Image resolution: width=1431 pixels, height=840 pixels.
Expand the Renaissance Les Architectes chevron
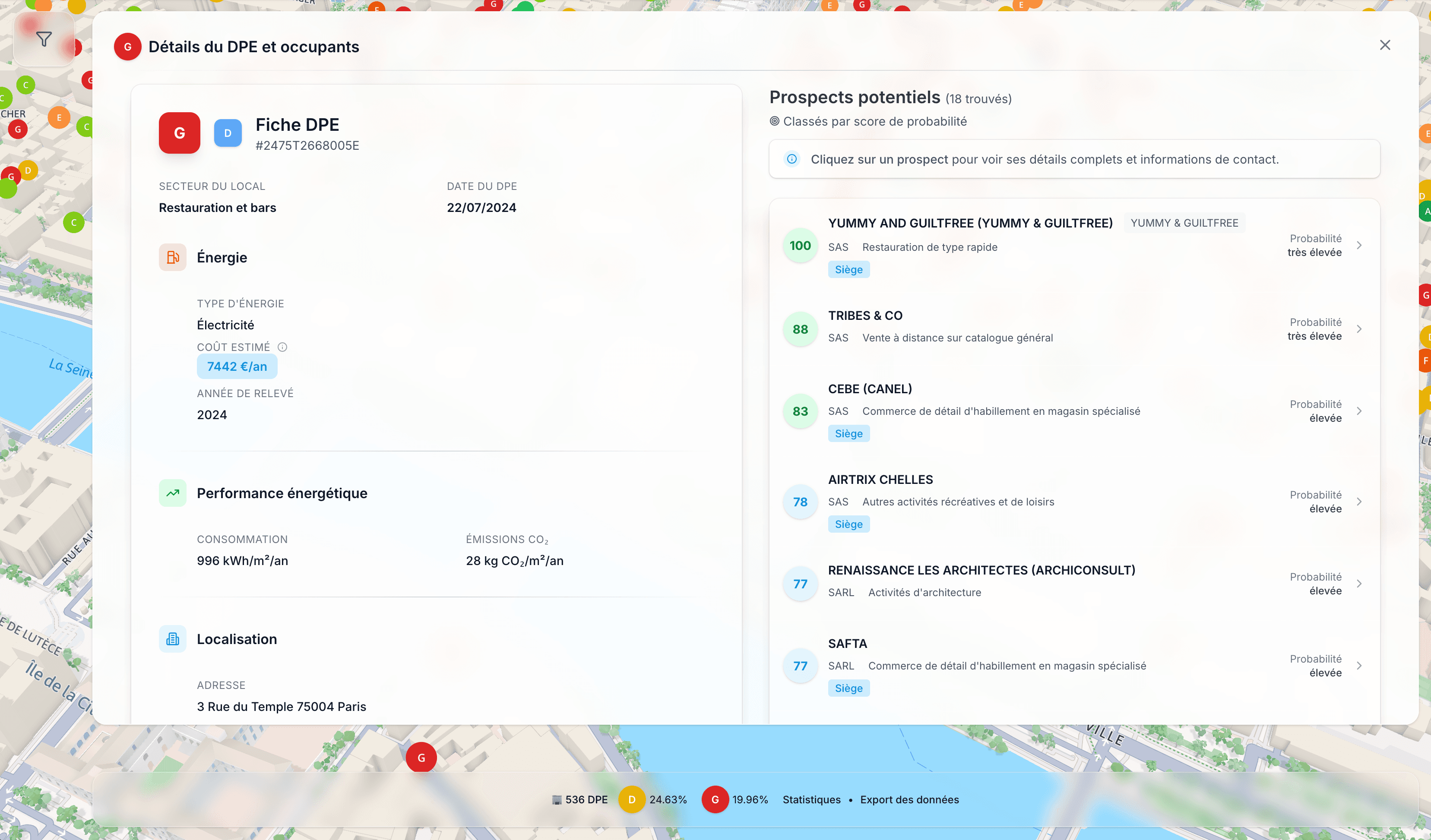pyautogui.click(x=1359, y=584)
